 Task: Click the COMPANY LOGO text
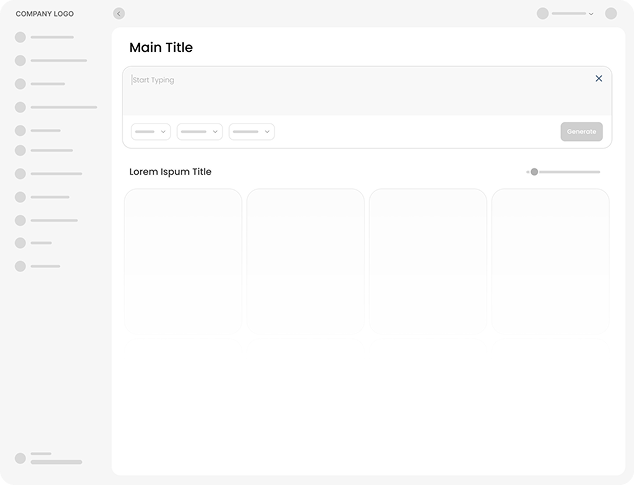(x=44, y=14)
